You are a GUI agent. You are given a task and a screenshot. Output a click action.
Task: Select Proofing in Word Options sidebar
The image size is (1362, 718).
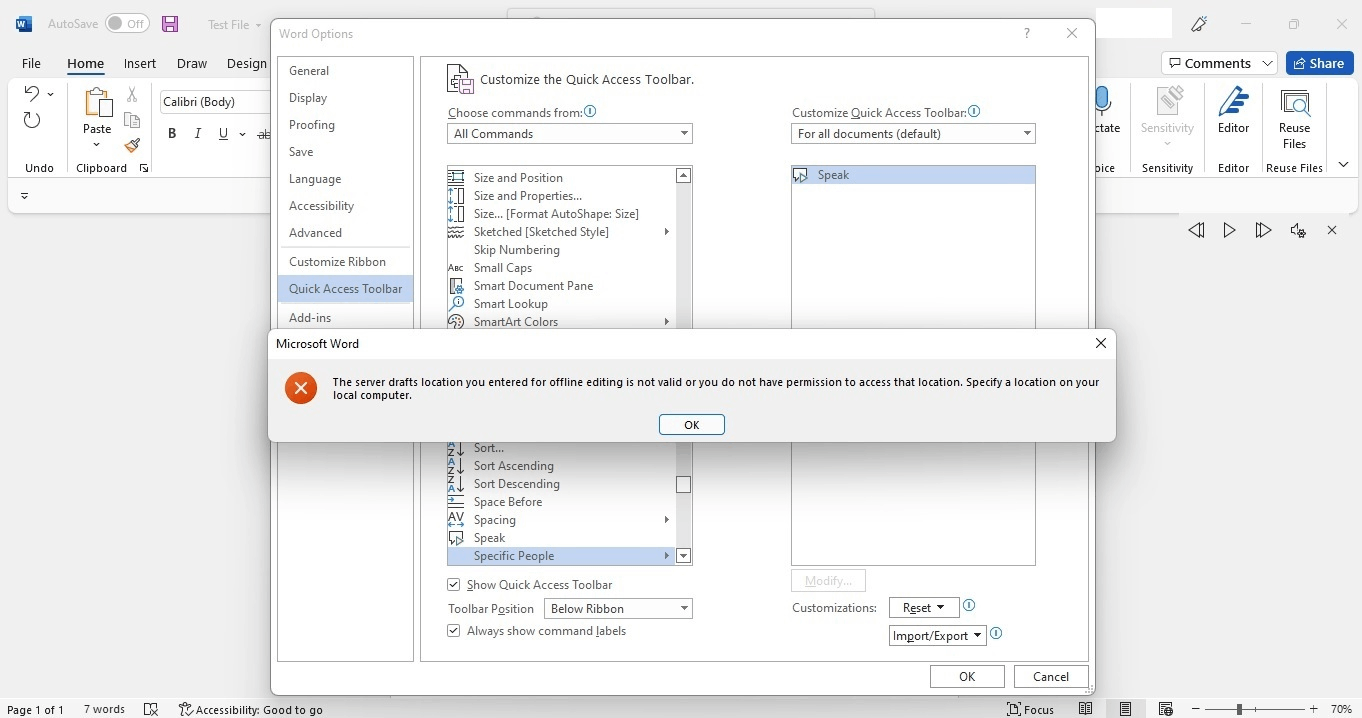pyautogui.click(x=345, y=125)
